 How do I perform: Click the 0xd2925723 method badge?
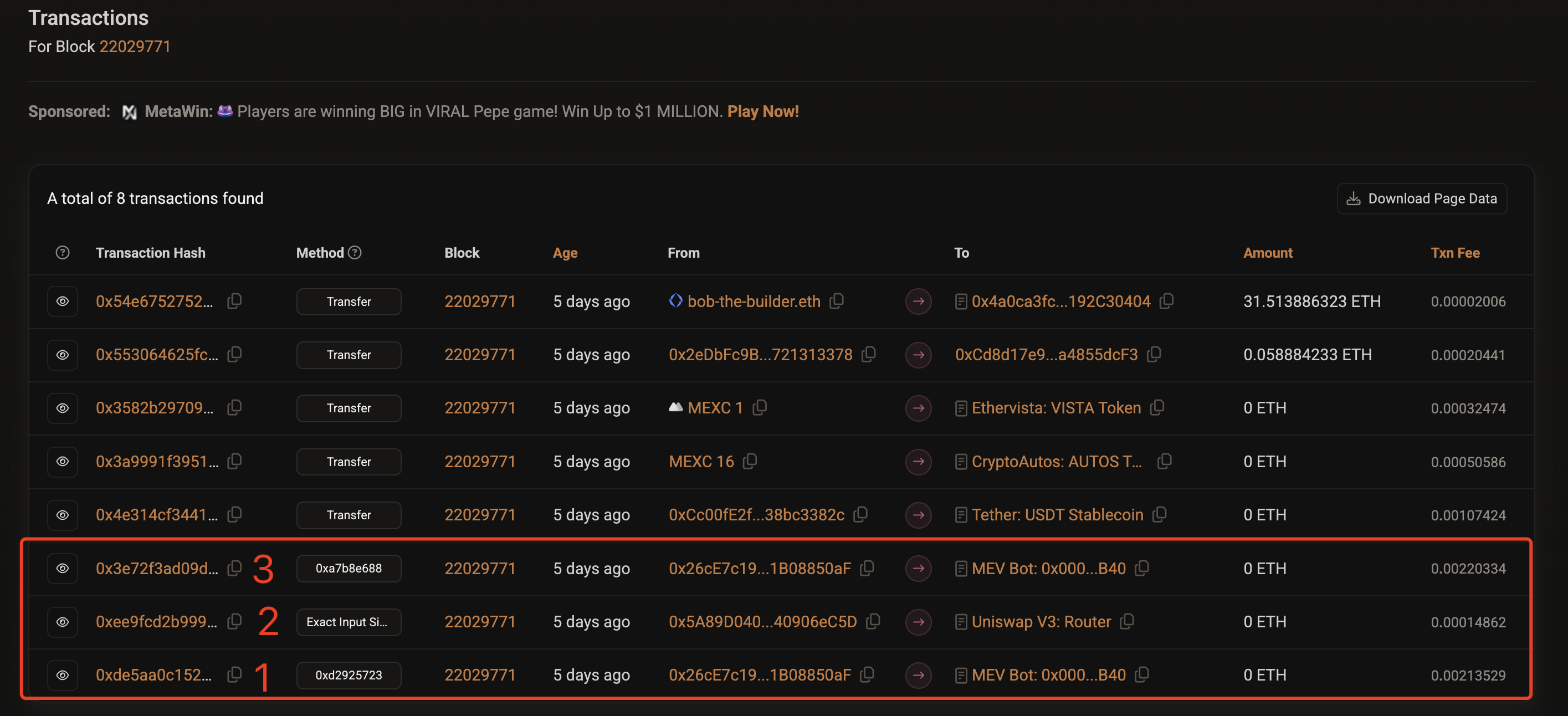pos(349,675)
